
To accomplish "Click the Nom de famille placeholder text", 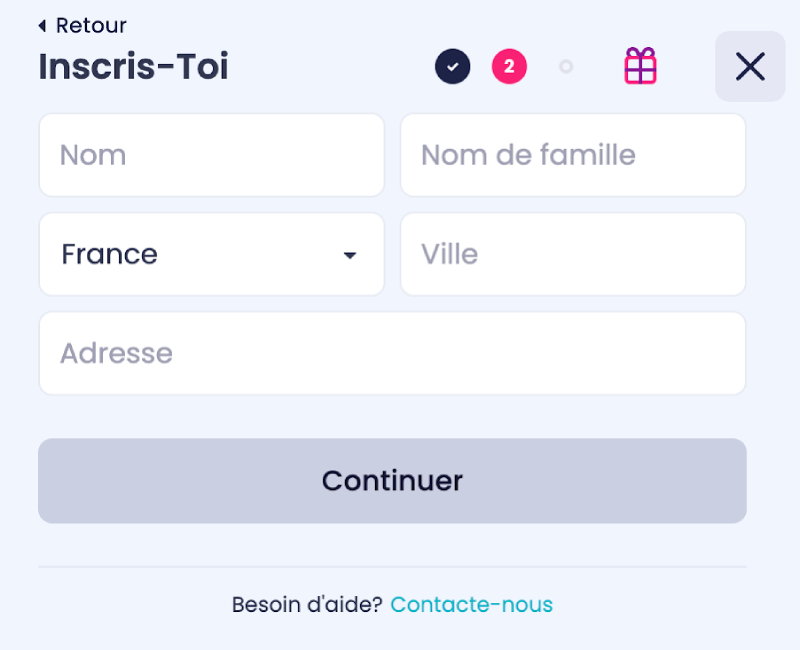I will tap(528, 155).
